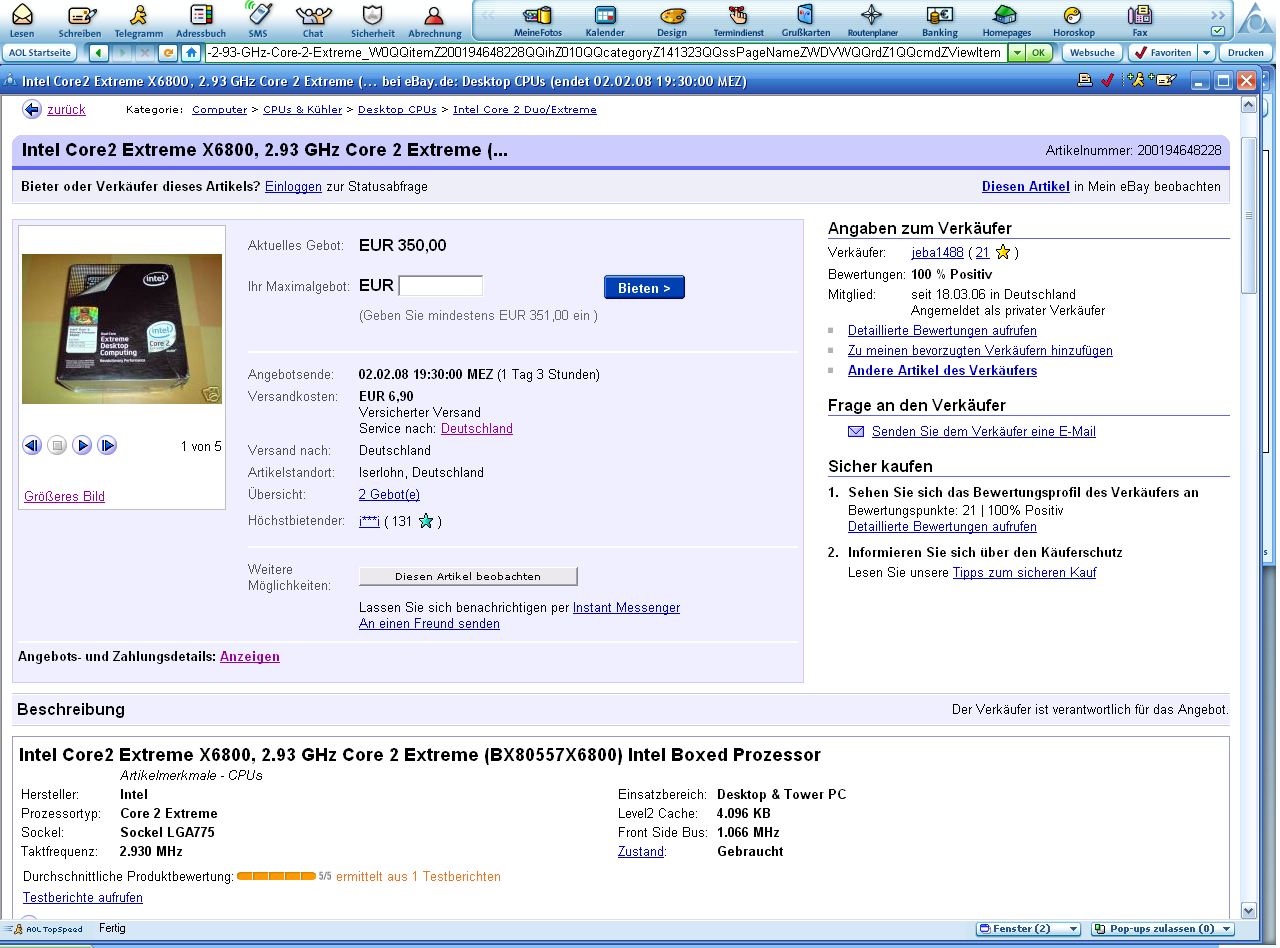Open the Pop-ups zulassen dropdown
The width and height of the screenshot is (1280, 948).
(x=1162, y=929)
